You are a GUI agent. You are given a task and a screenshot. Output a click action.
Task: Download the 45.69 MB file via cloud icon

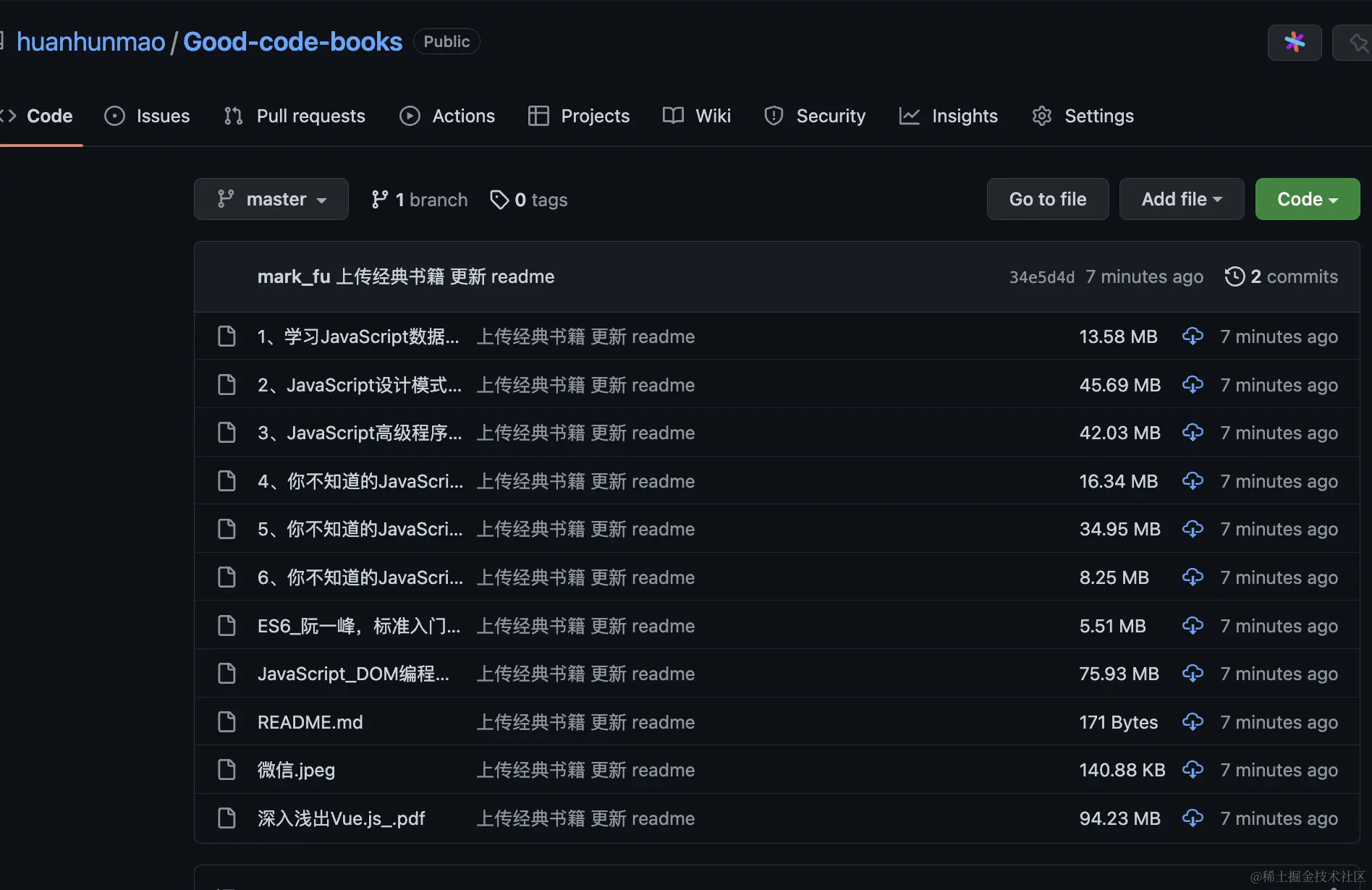click(x=1193, y=384)
